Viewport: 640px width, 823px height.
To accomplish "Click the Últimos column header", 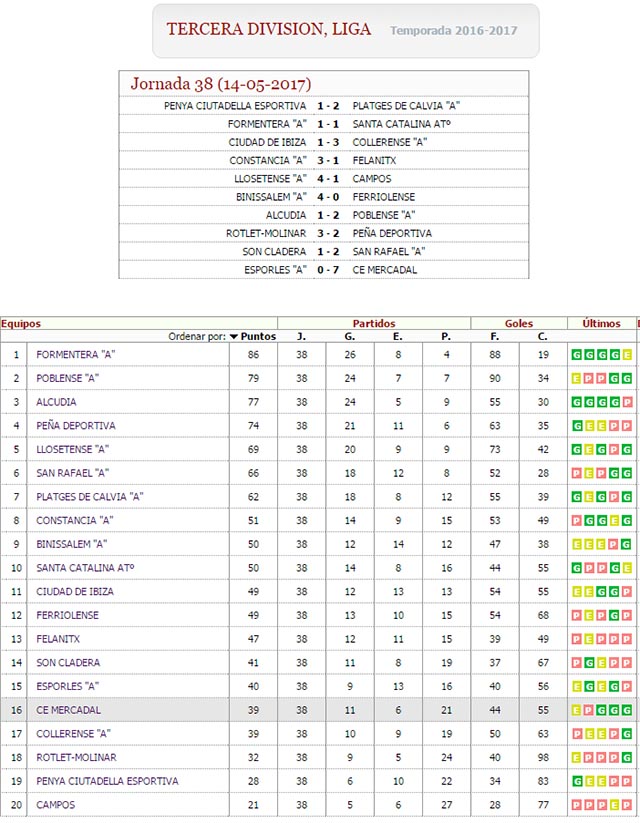I will point(602,323).
